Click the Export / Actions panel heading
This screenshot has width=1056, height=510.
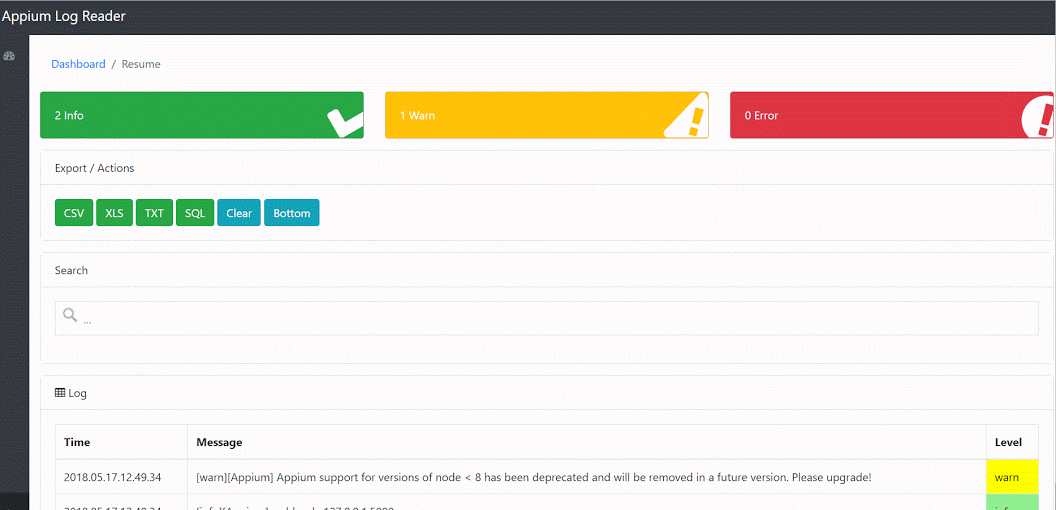point(94,168)
